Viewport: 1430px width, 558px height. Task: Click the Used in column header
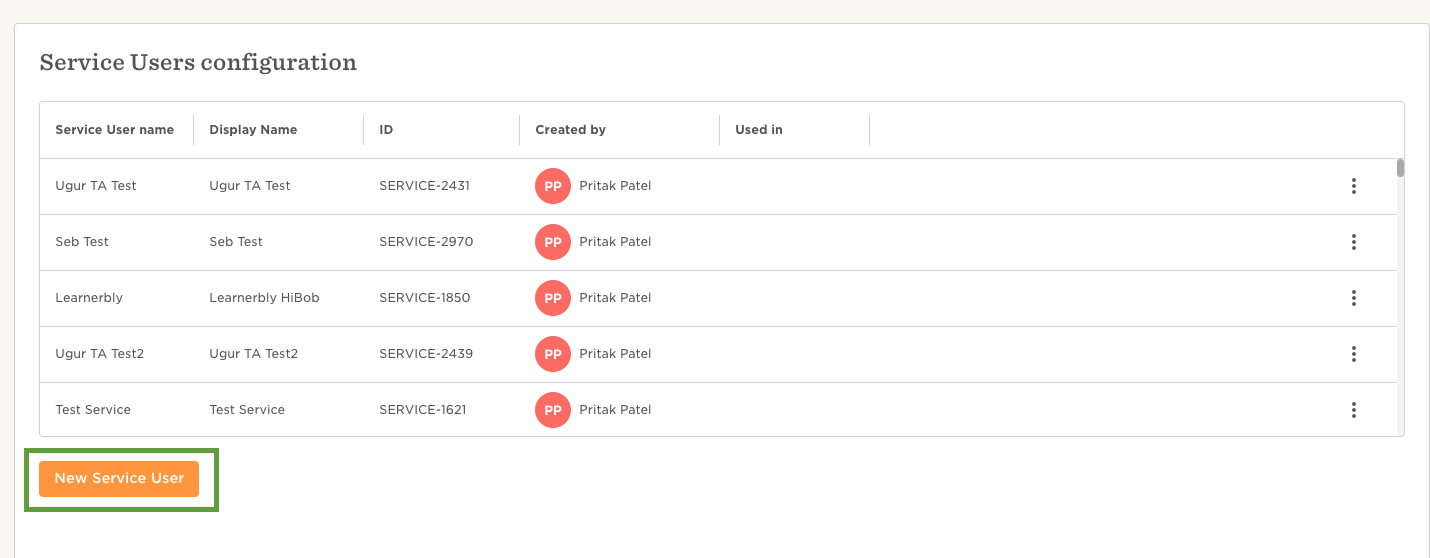pyautogui.click(x=759, y=130)
